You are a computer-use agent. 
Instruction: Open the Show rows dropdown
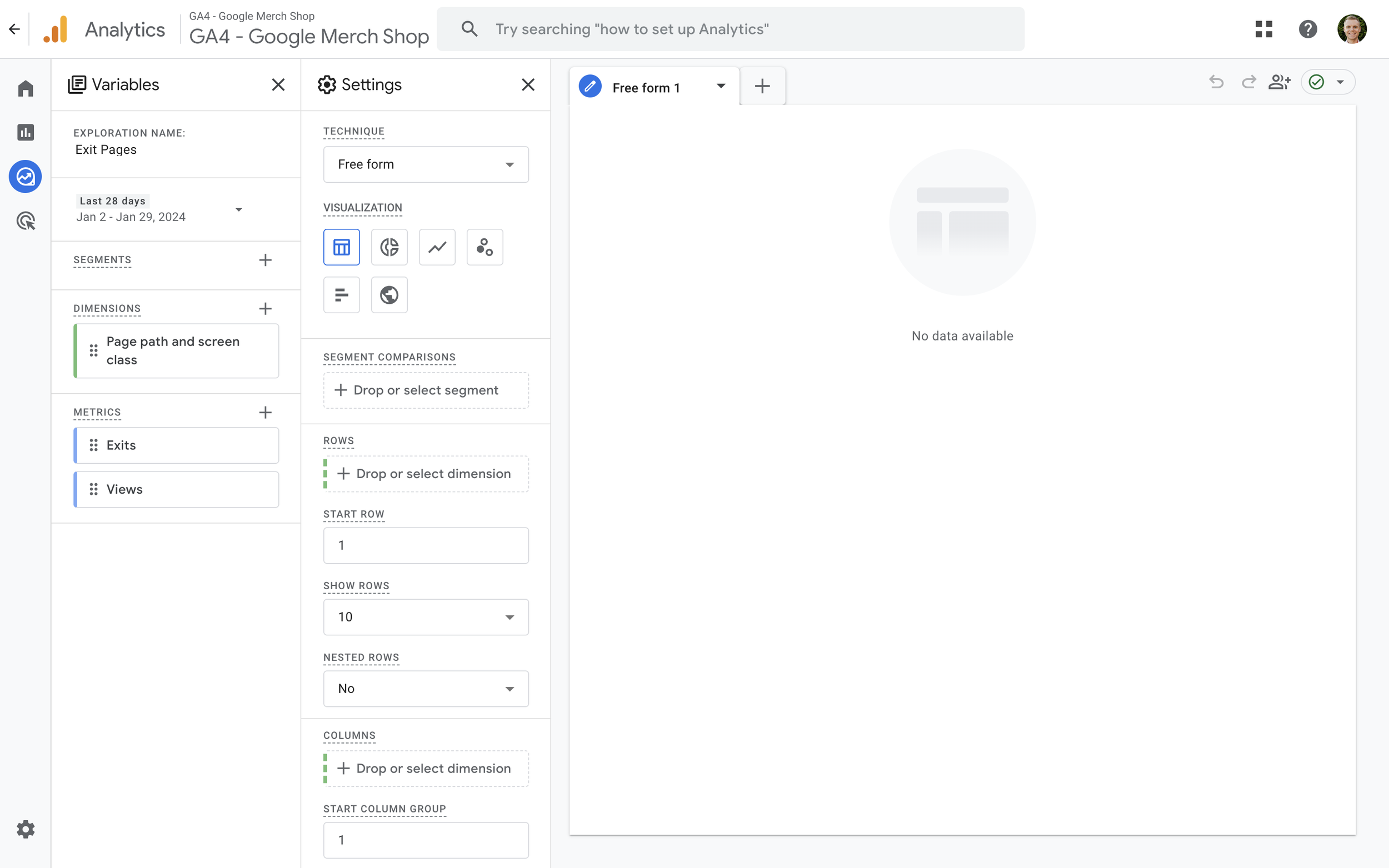pos(425,616)
